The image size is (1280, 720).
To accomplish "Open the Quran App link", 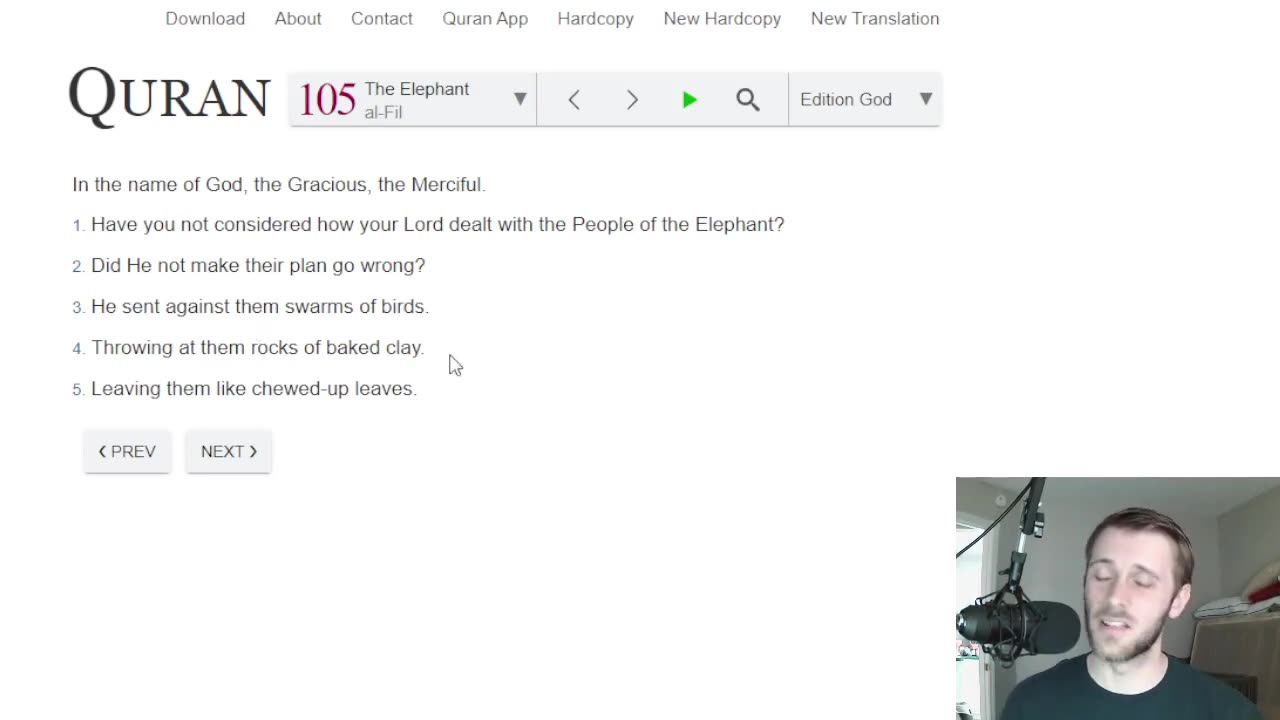I will tap(485, 18).
